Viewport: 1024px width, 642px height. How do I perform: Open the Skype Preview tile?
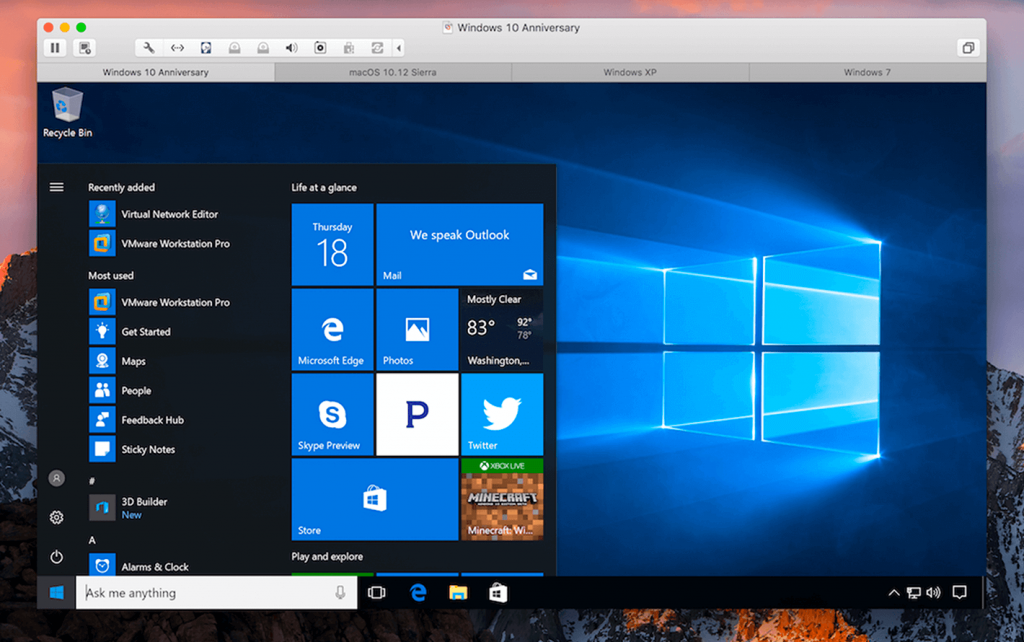[x=332, y=414]
